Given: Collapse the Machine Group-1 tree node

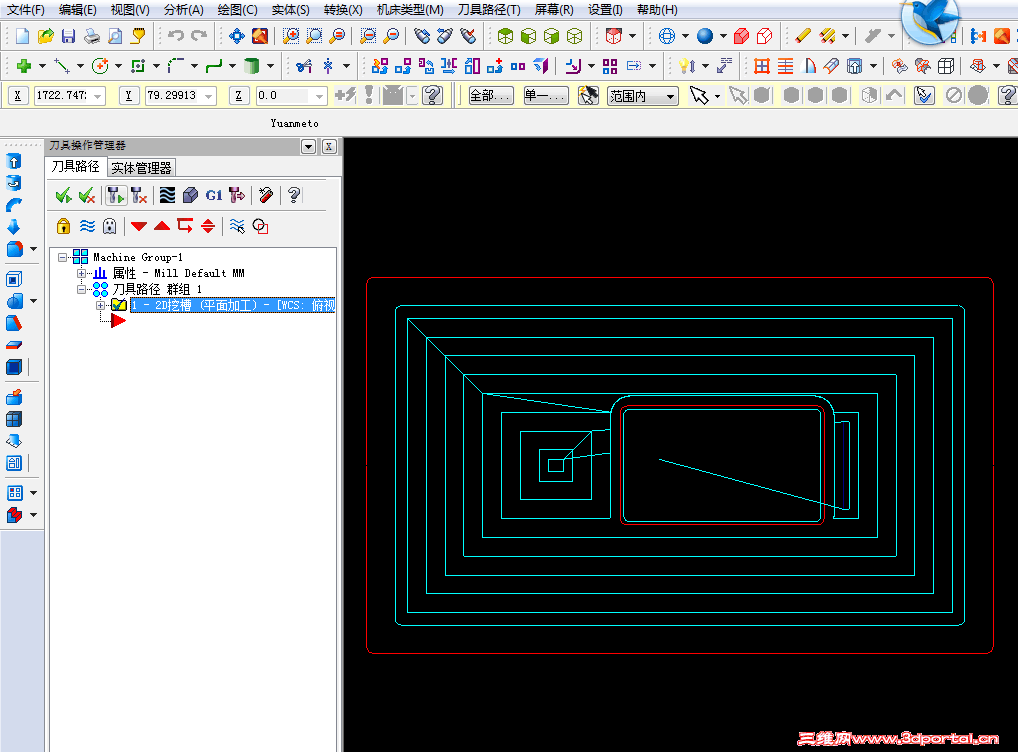Looking at the screenshot, I should pyautogui.click(x=62, y=257).
